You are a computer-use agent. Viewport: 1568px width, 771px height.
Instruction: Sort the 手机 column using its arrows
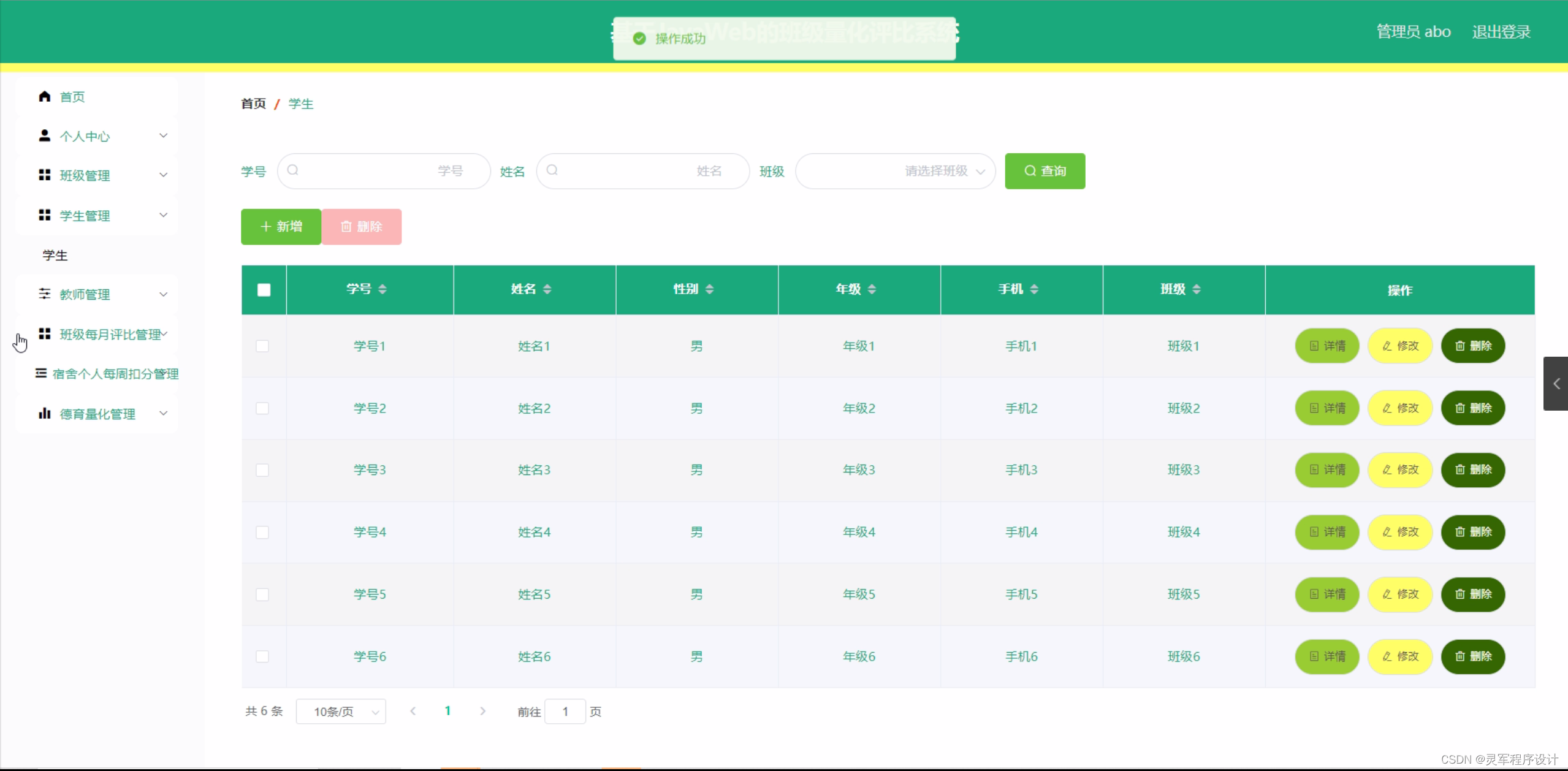[1034, 289]
